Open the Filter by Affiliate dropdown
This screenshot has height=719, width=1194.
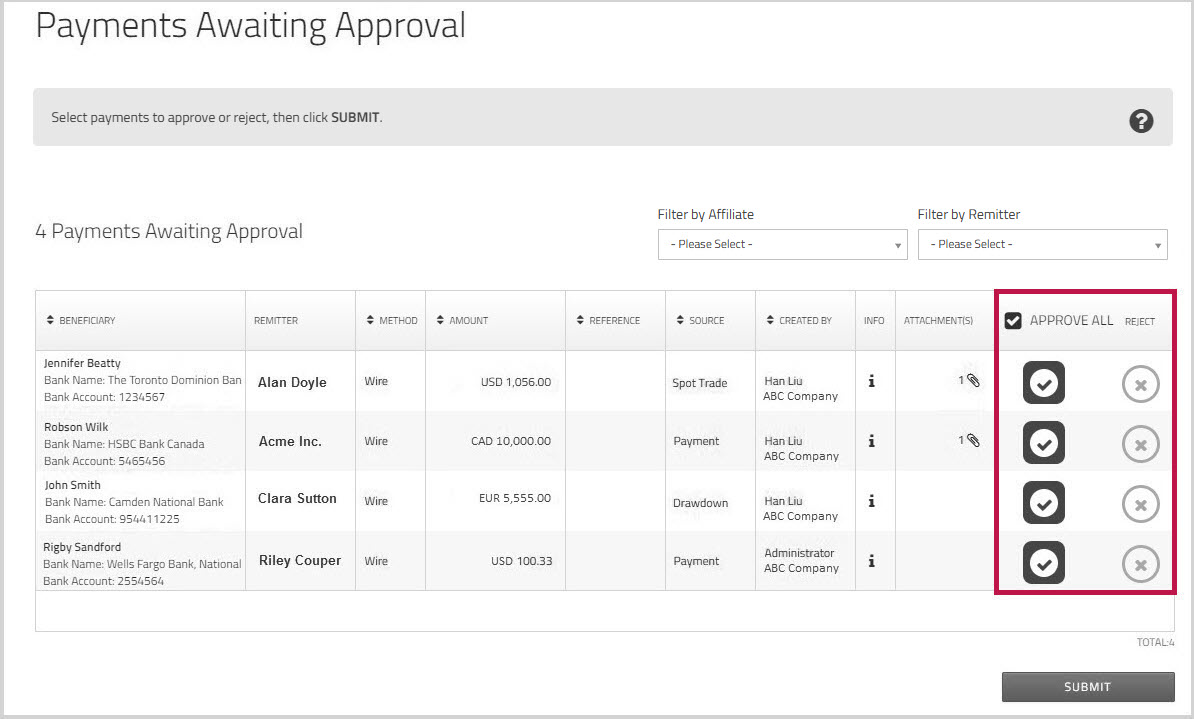pos(782,244)
